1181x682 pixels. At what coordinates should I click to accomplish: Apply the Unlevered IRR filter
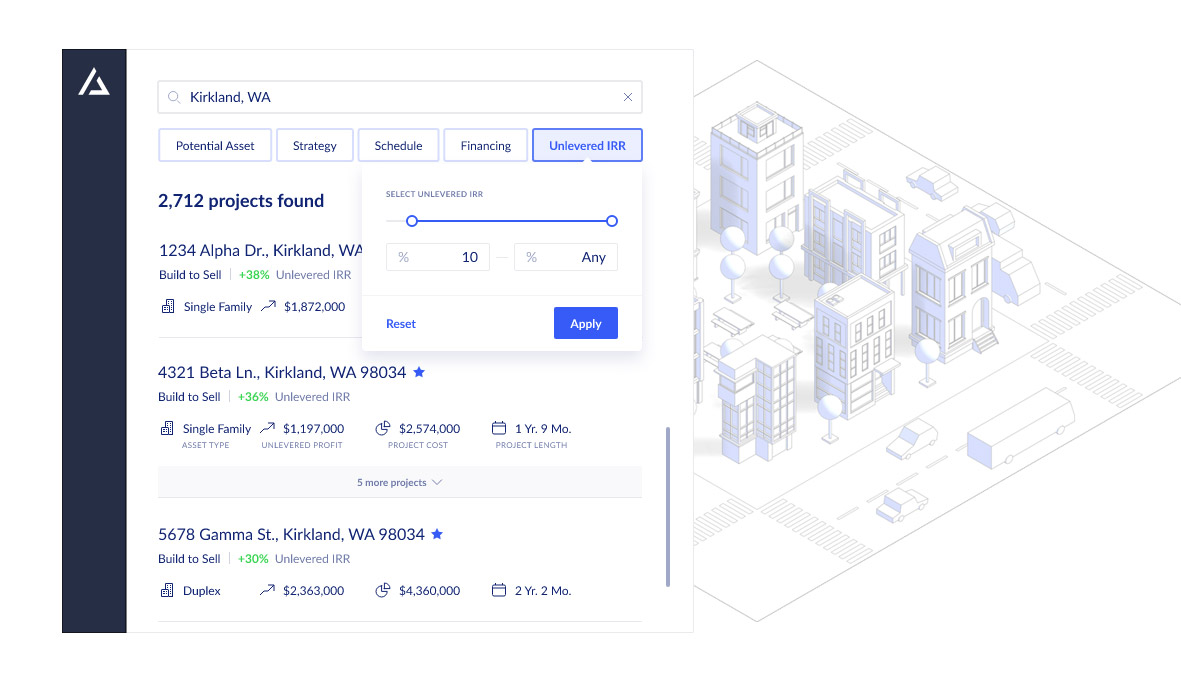(x=586, y=323)
